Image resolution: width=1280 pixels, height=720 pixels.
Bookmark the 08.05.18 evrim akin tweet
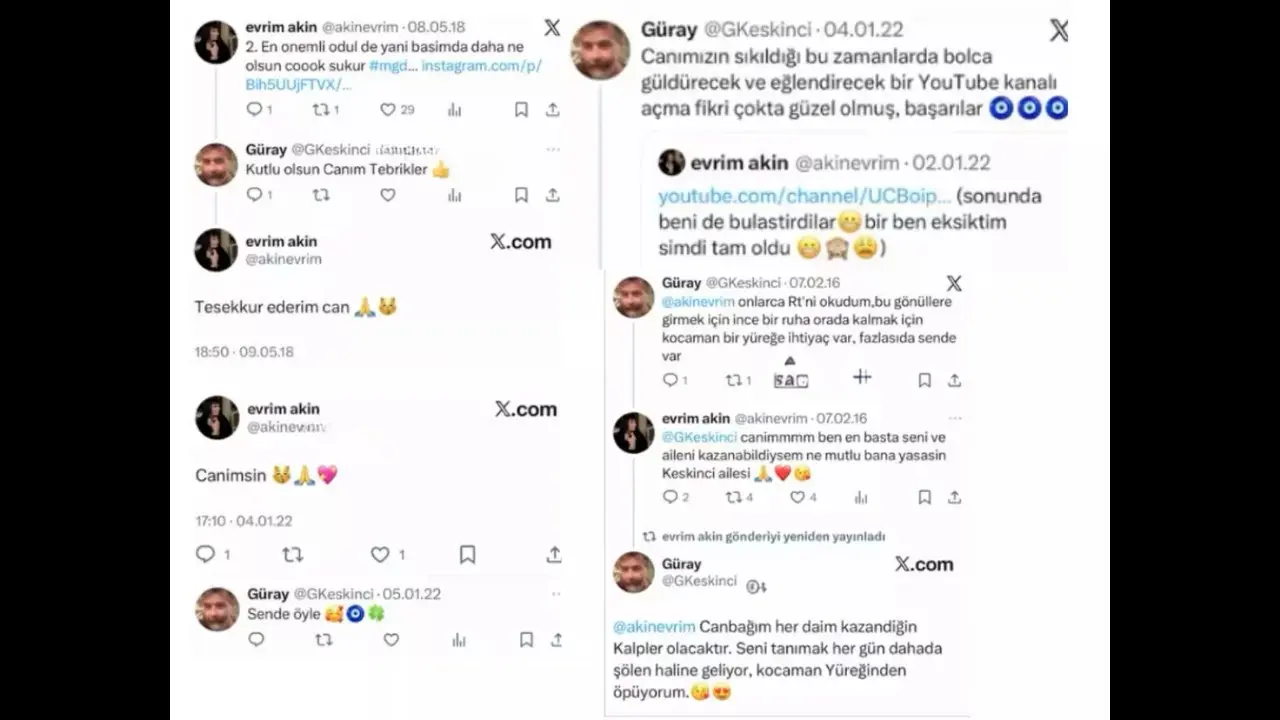click(521, 110)
